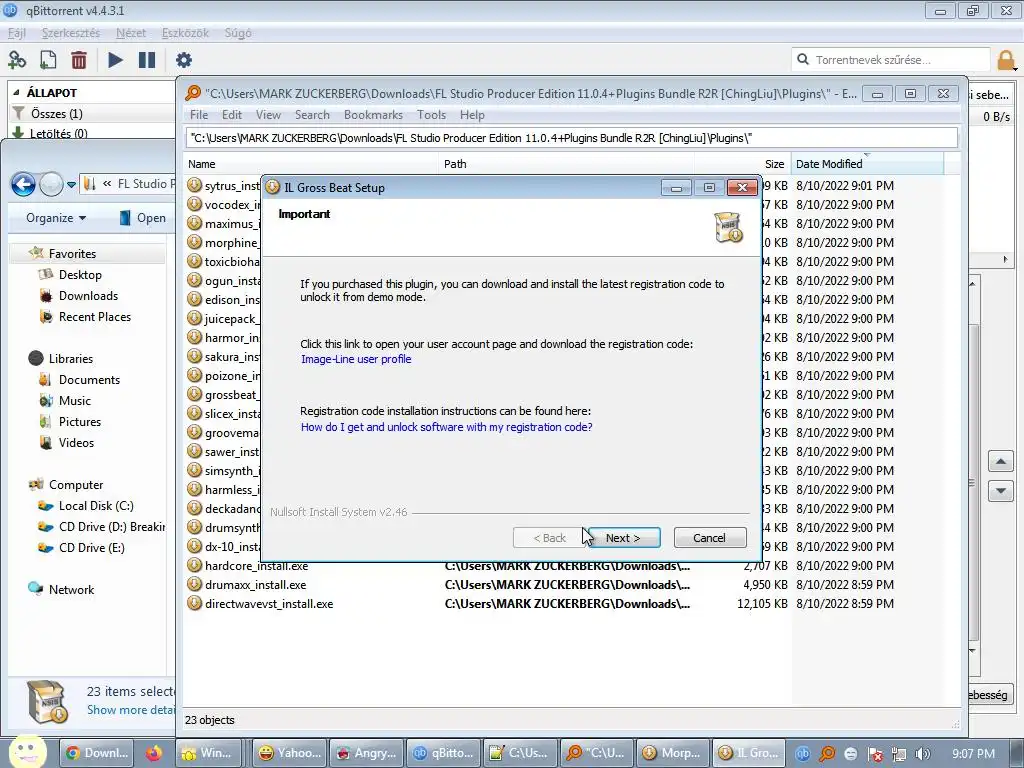Open Recent Places in Explorer sidebar
The image size is (1024, 768).
click(x=95, y=317)
